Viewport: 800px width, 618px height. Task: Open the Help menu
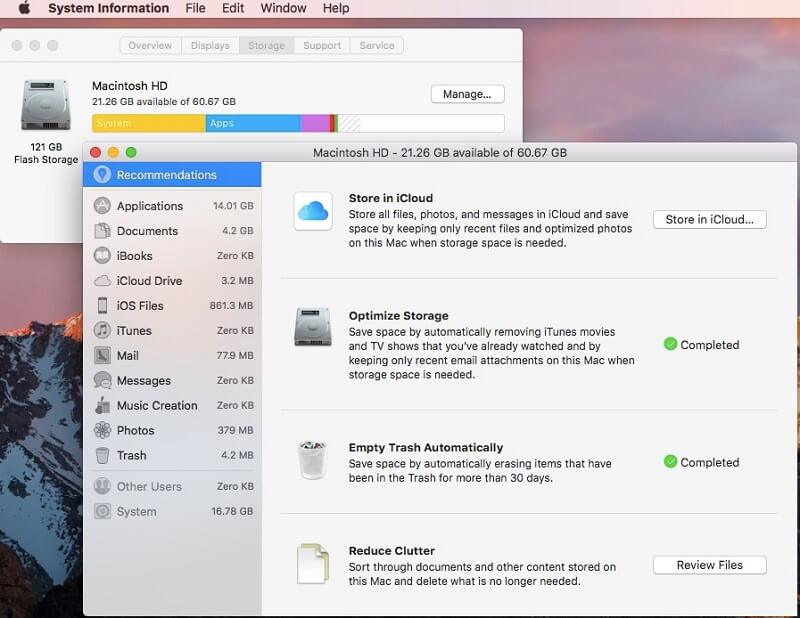(x=336, y=8)
